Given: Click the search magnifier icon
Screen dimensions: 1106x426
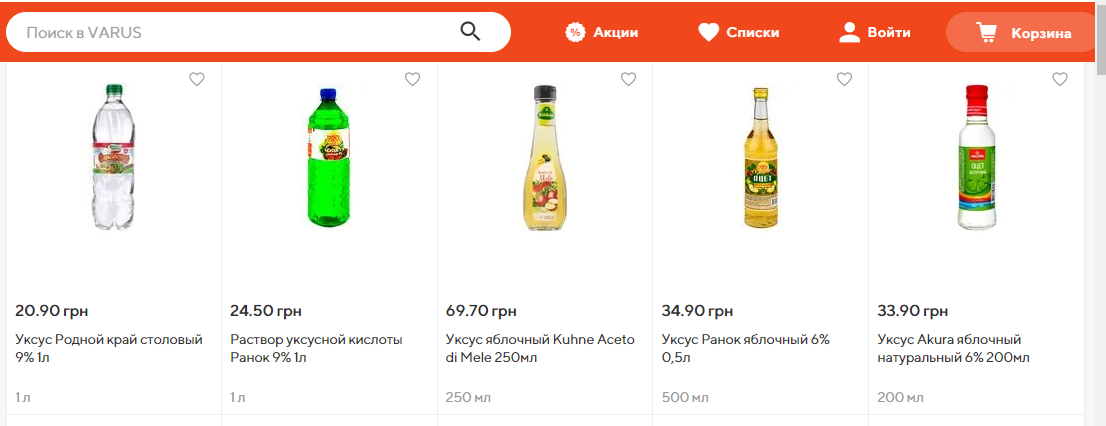Looking at the screenshot, I should coord(471,32).
